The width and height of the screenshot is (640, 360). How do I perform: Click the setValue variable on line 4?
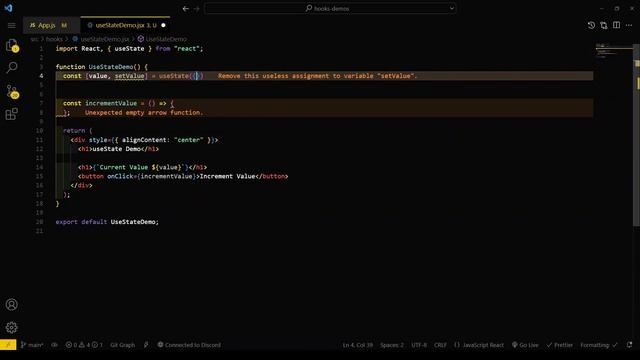(x=129, y=76)
